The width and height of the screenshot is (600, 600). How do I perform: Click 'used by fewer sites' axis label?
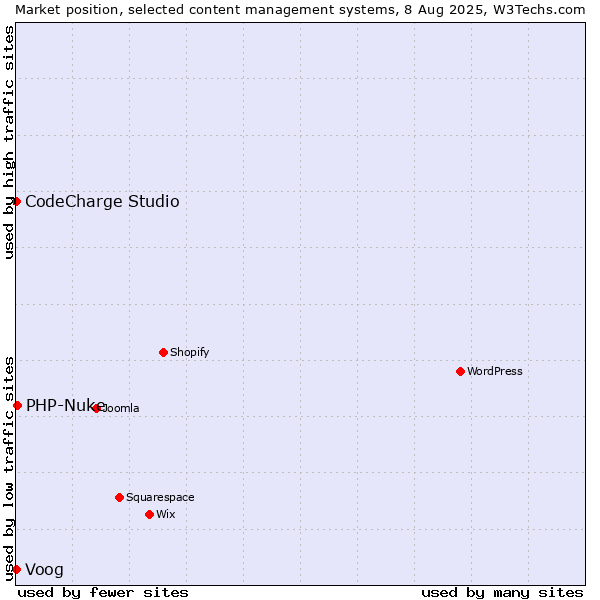pyautogui.click(x=103, y=593)
